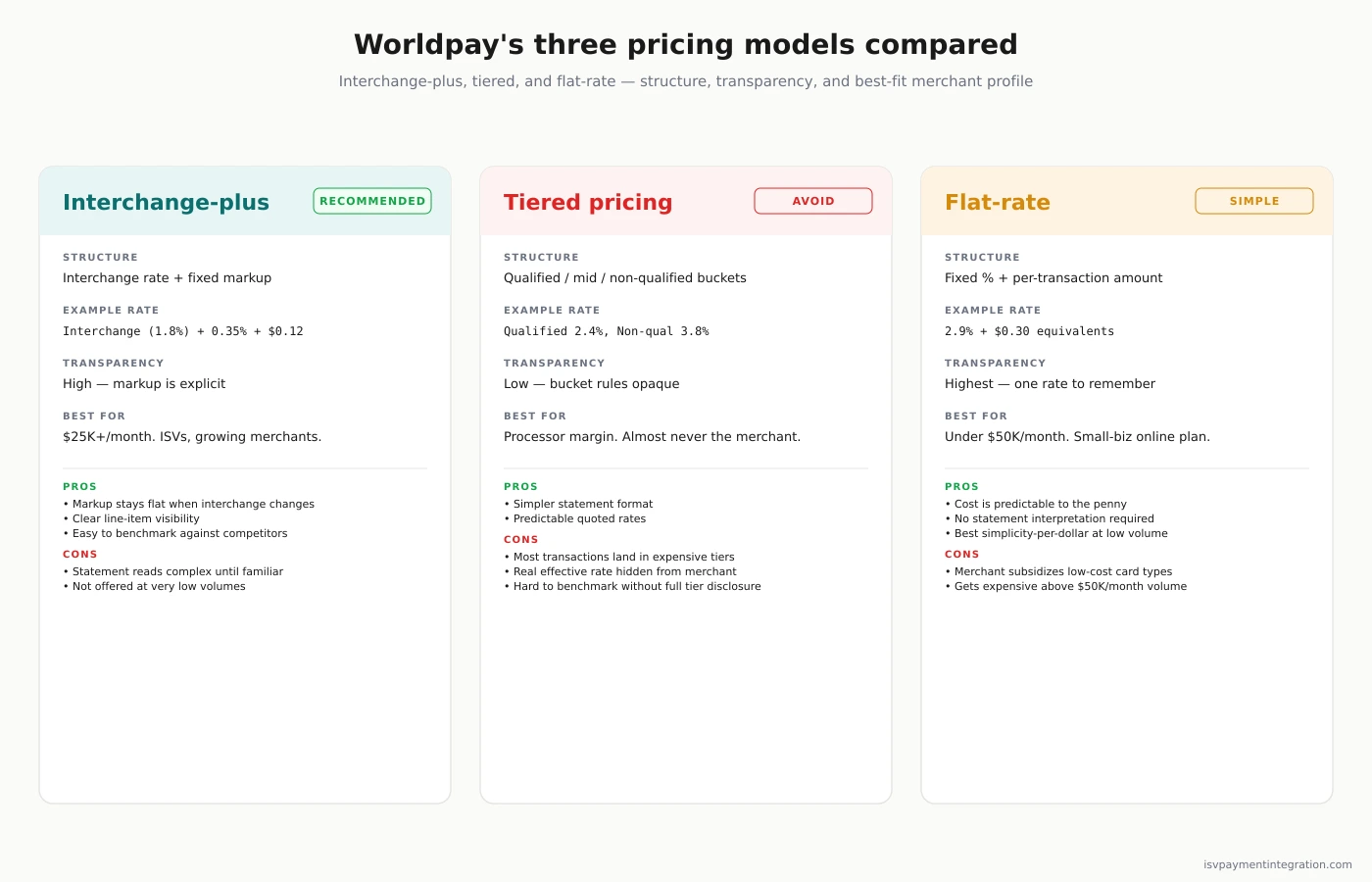This screenshot has height=882, width=1372.
Task: Click 'Merchant subsidizes low-cost card types' bullet
Action: point(1058,571)
